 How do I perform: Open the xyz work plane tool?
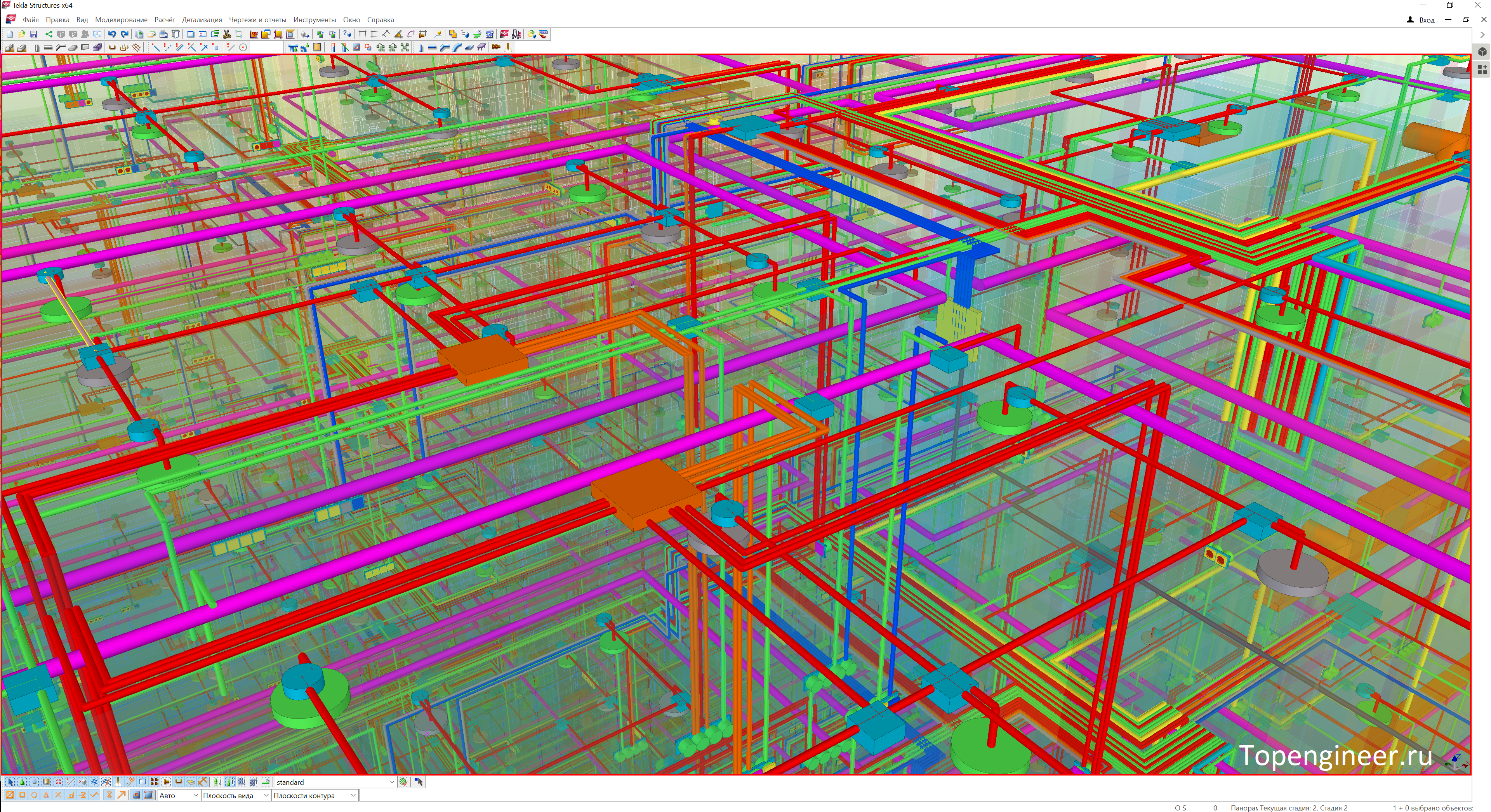(x=254, y=34)
